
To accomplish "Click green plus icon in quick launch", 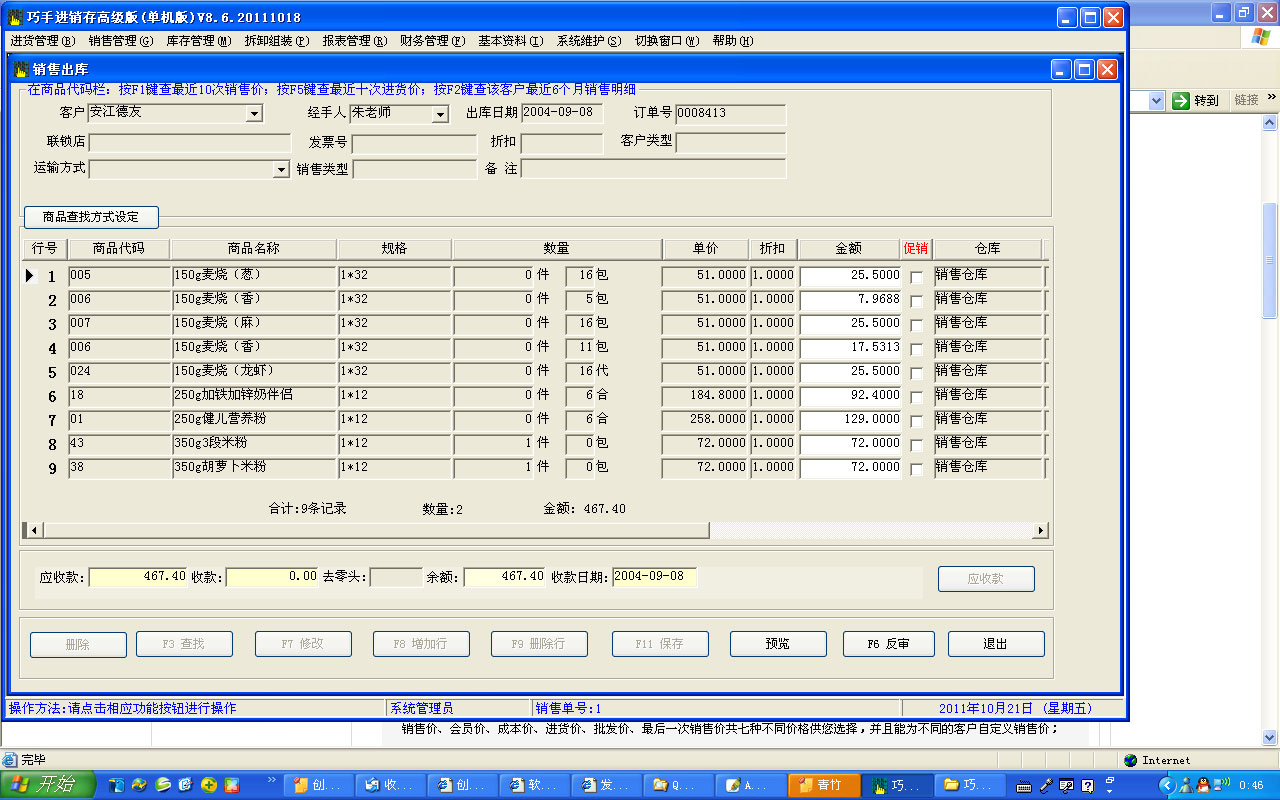I will pyautogui.click(x=209, y=785).
